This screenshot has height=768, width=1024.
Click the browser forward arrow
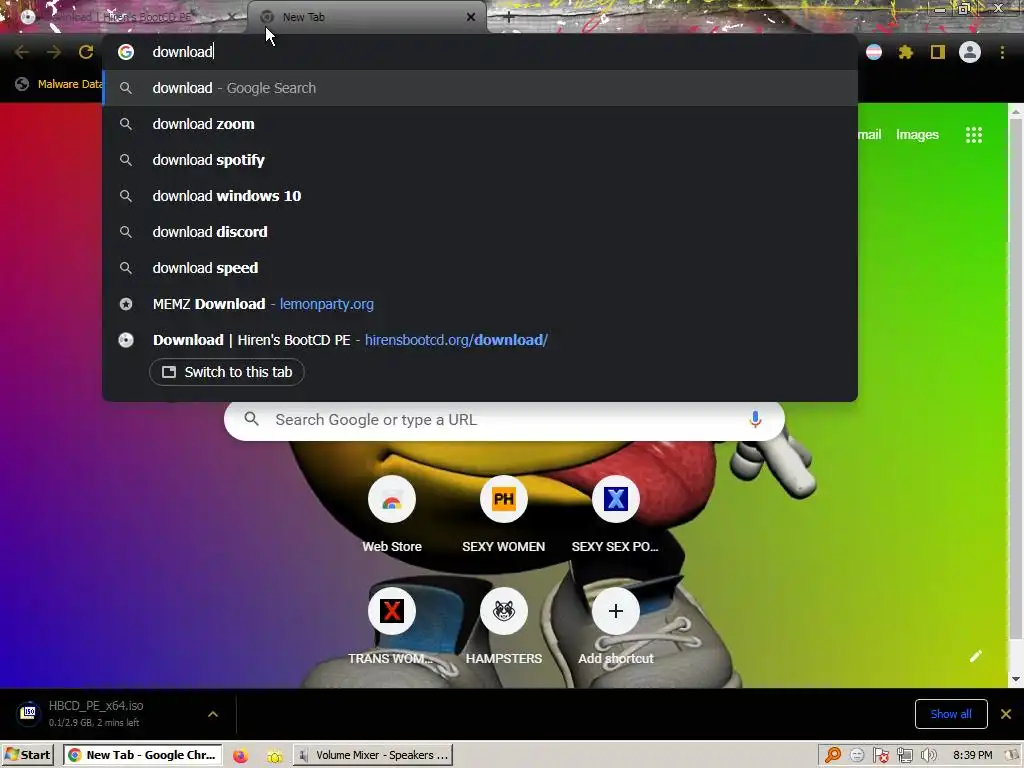pyautogui.click(x=54, y=52)
